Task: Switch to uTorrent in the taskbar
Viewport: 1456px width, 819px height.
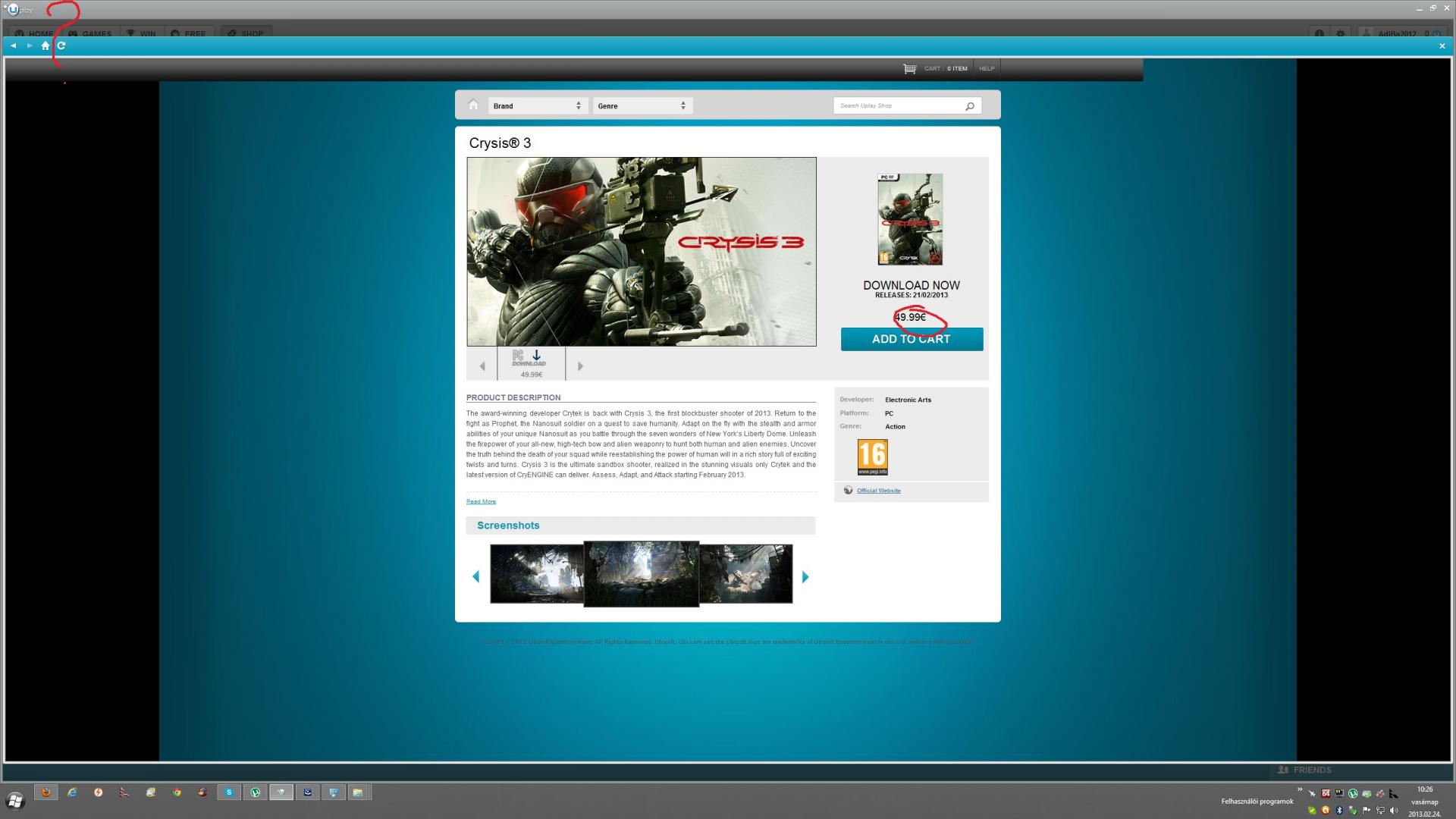Action: click(x=256, y=792)
